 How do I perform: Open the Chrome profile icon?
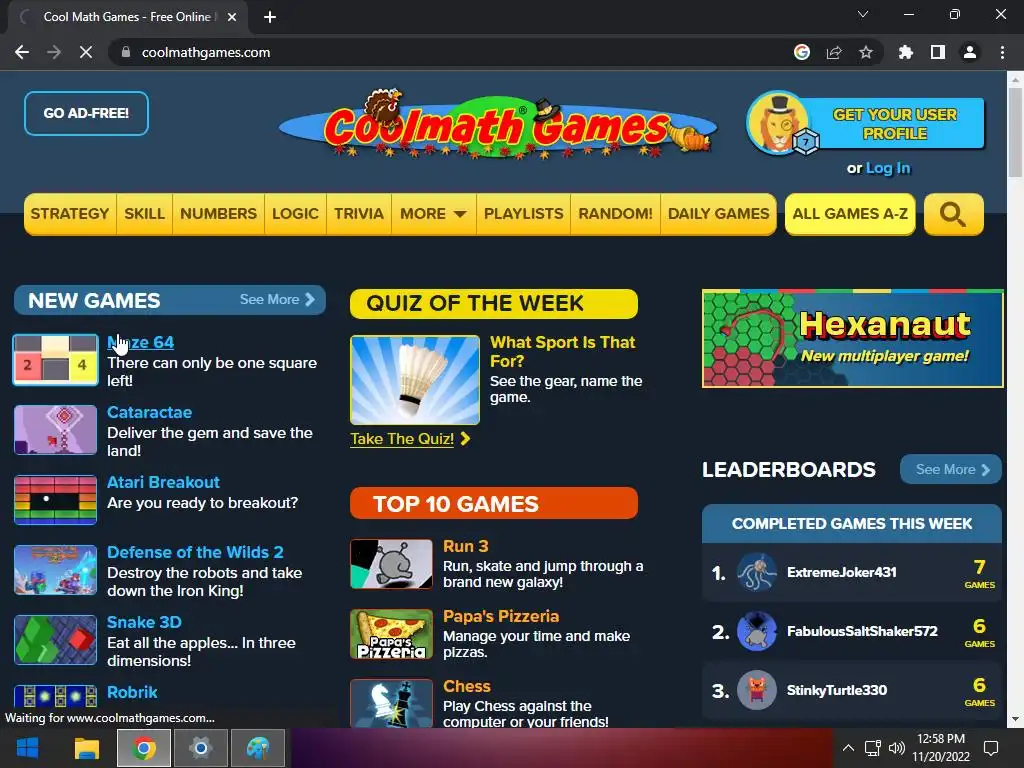click(970, 52)
